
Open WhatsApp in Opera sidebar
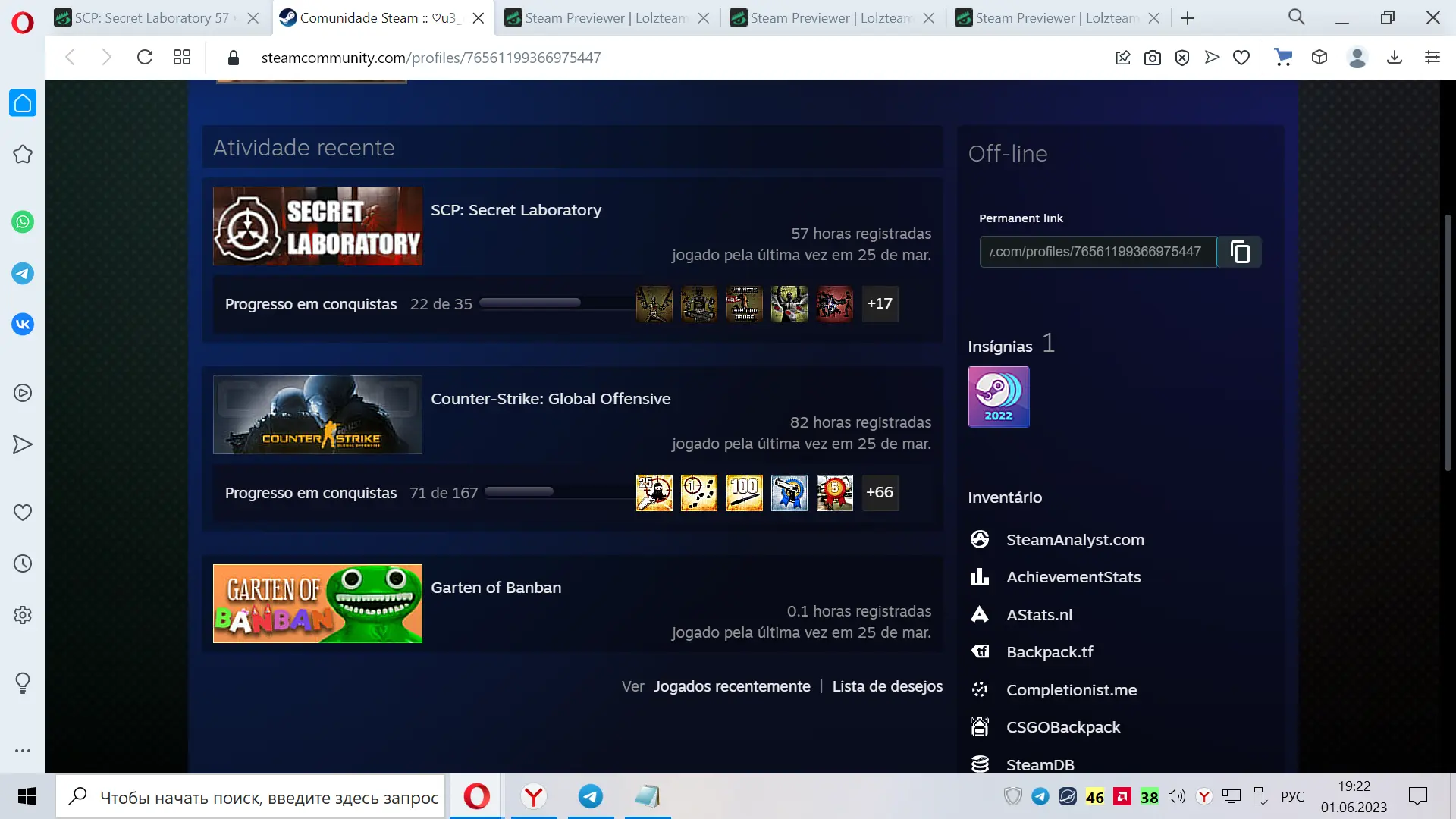23,222
